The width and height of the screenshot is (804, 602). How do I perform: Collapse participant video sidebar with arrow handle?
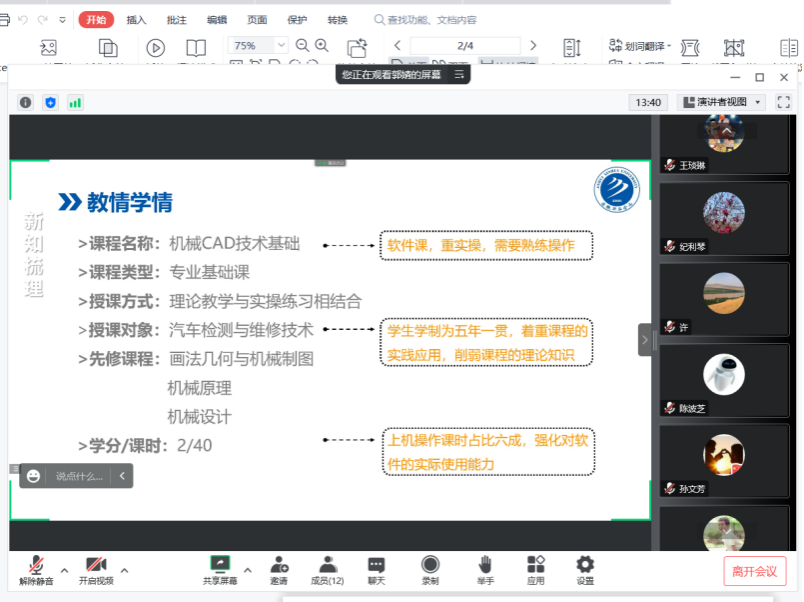click(x=645, y=340)
